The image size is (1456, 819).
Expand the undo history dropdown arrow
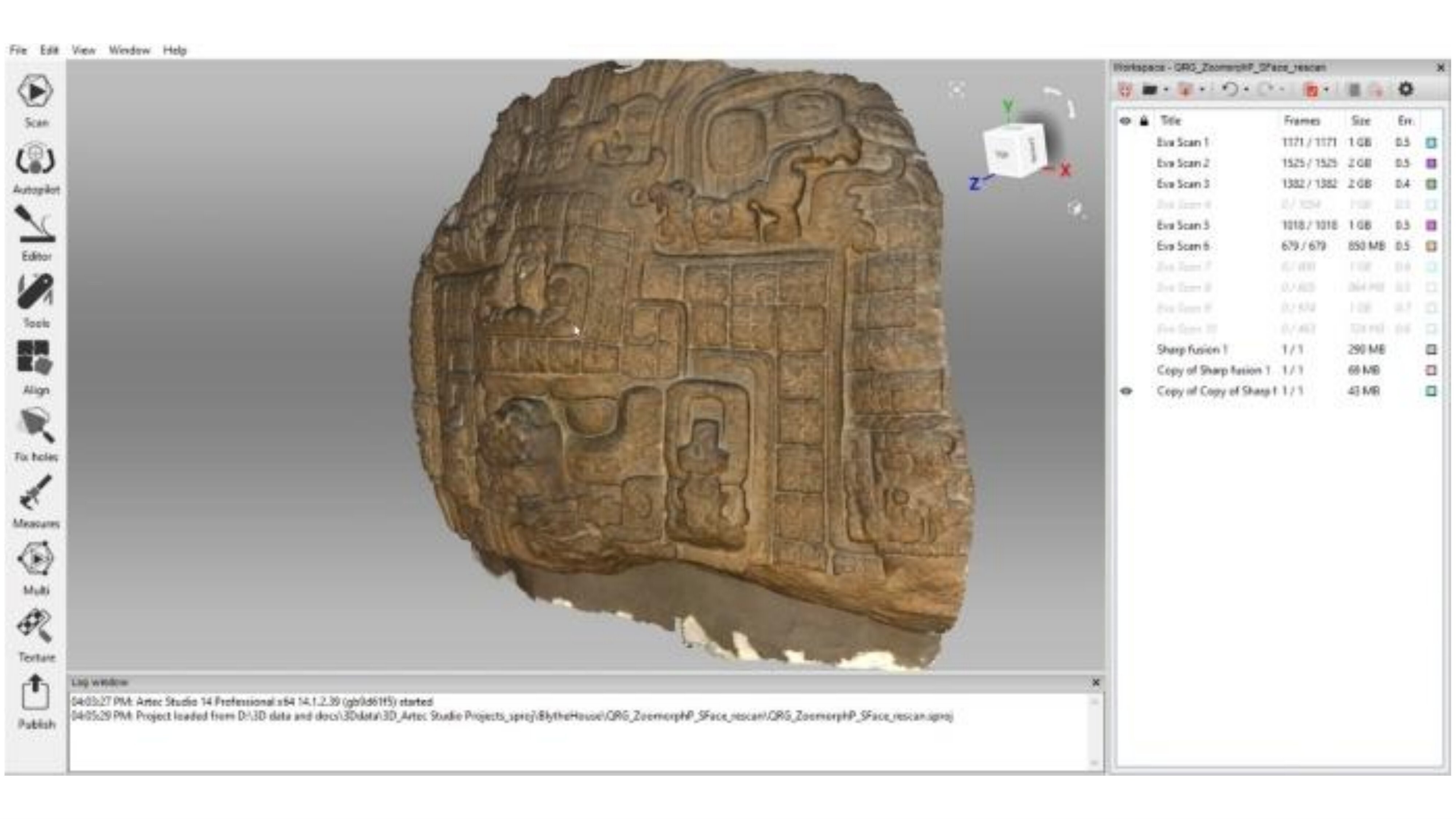pyautogui.click(x=1246, y=90)
